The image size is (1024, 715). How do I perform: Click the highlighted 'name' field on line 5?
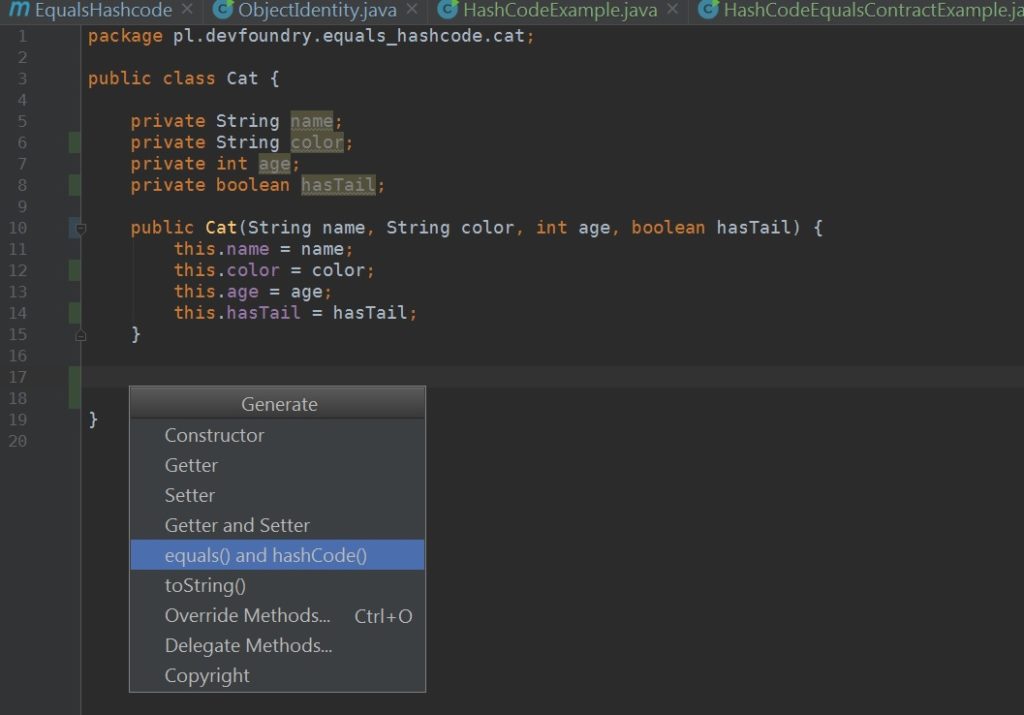pyautogui.click(x=312, y=121)
